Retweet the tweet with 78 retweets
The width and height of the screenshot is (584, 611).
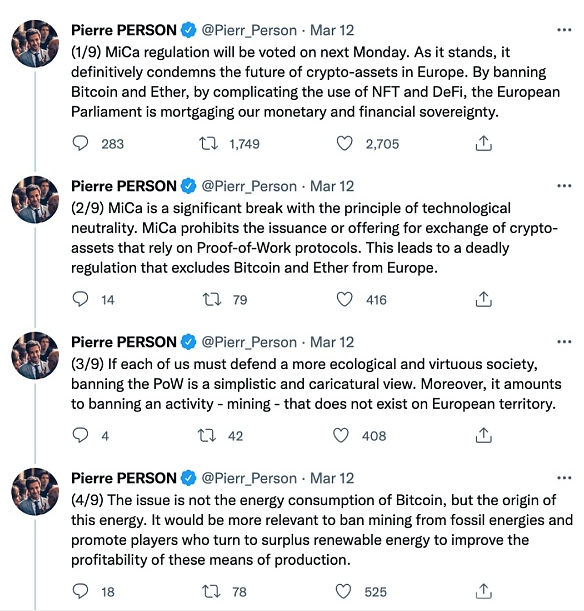tap(212, 591)
